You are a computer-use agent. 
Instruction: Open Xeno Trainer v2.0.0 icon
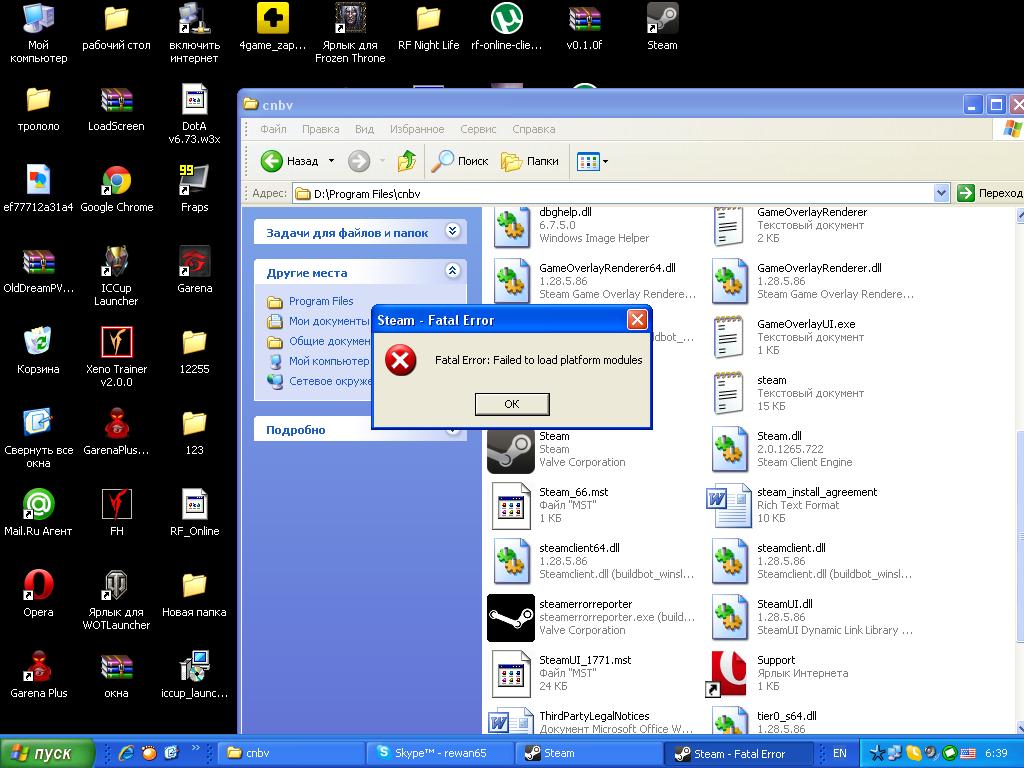116,357
